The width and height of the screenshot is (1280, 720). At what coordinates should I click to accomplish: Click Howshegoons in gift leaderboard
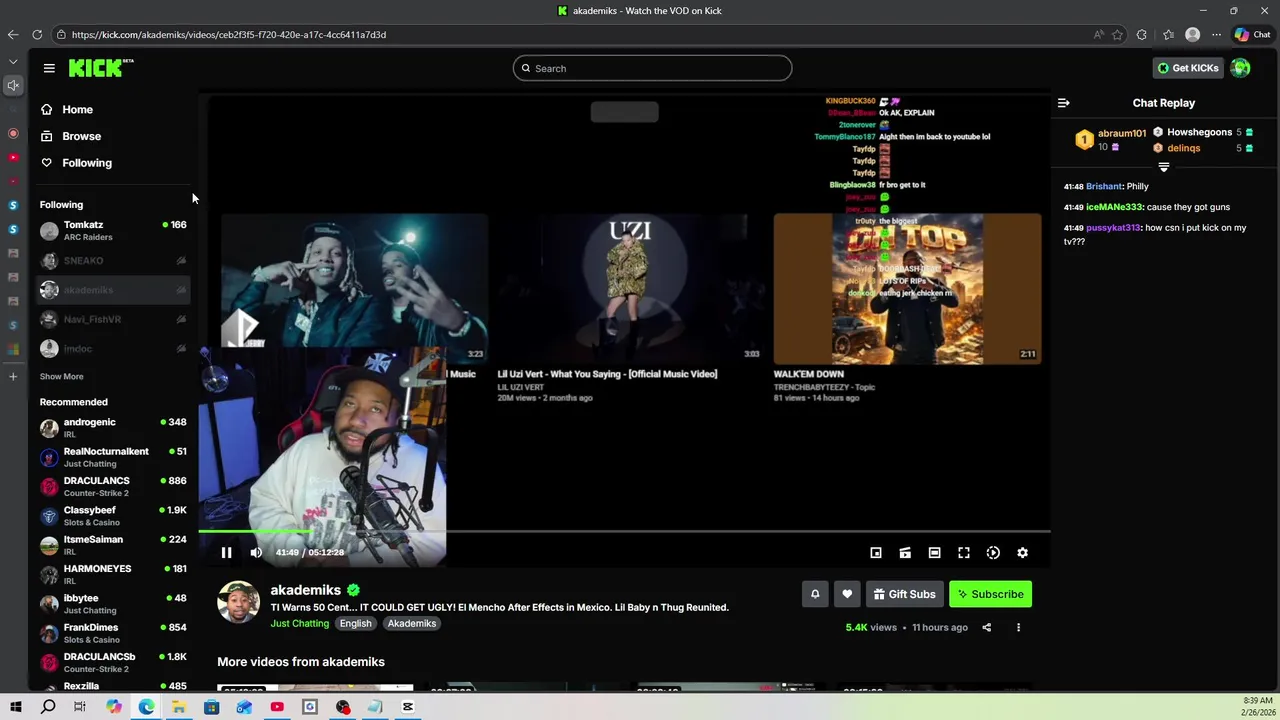pyautogui.click(x=1199, y=132)
